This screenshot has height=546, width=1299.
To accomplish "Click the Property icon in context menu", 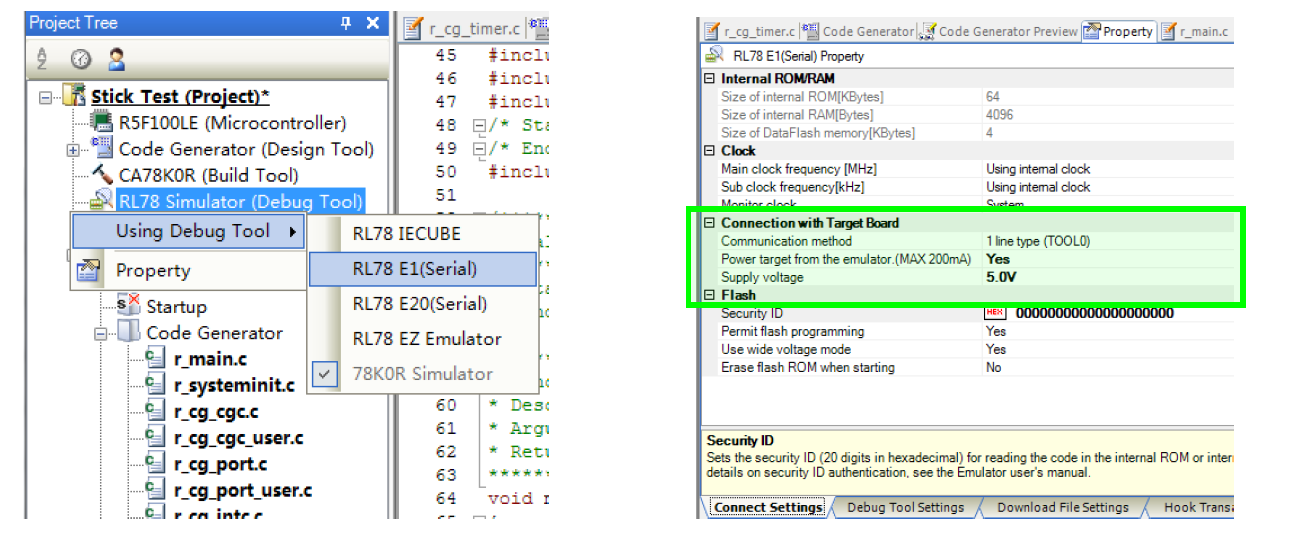I will click(89, 270).
